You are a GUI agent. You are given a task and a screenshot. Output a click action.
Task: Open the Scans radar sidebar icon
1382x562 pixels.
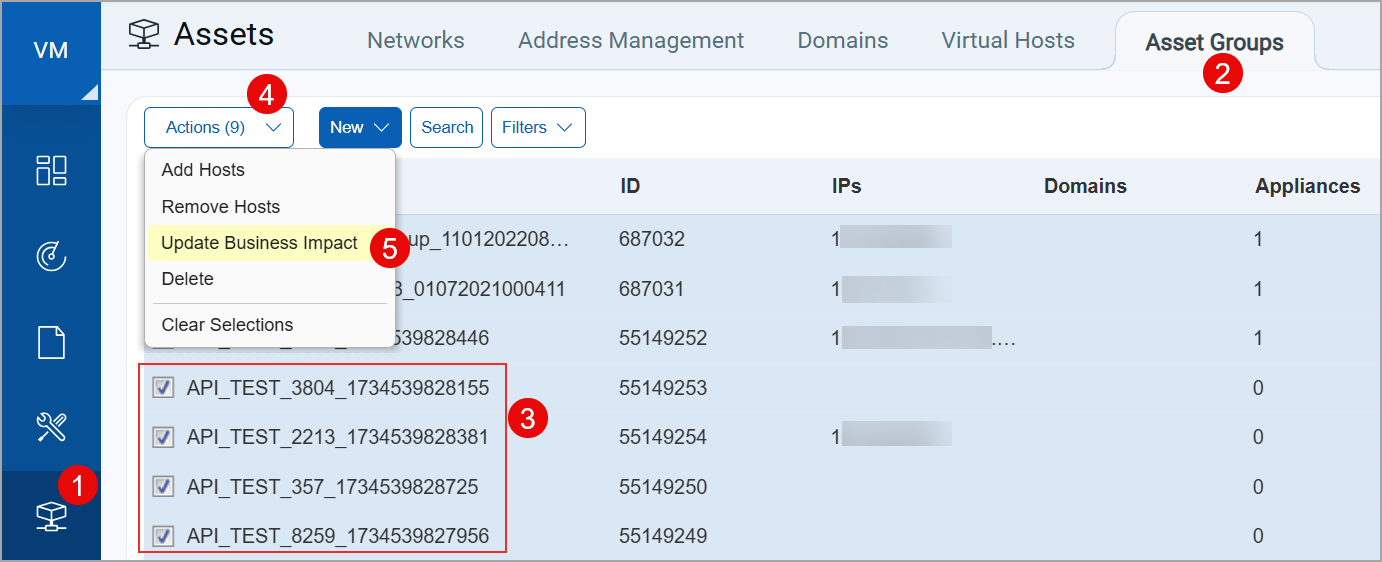point(51,257)
